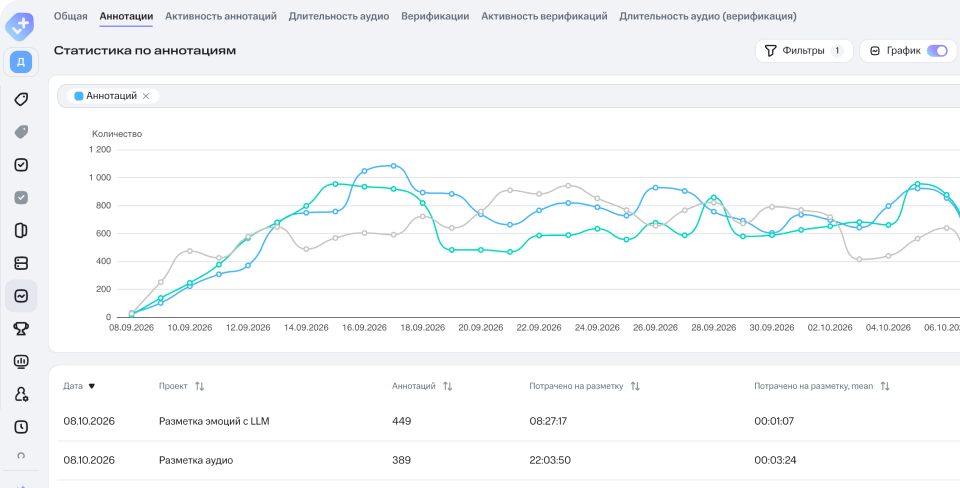Open the user avatar 'Д' menu
The height and width of the screenshot is (488, 960).
point(21,62)
